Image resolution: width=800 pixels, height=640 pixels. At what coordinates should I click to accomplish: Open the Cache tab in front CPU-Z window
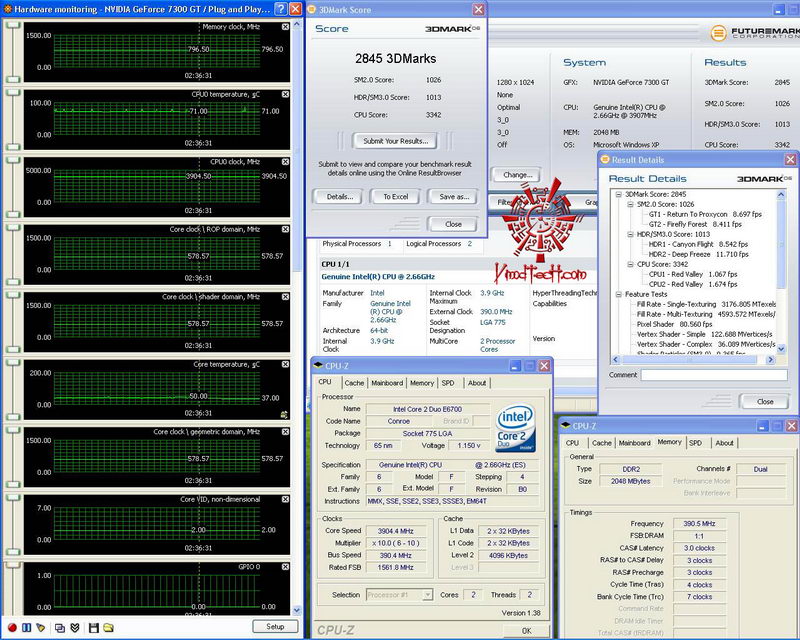pyautogui.click(x=354, y=383)
